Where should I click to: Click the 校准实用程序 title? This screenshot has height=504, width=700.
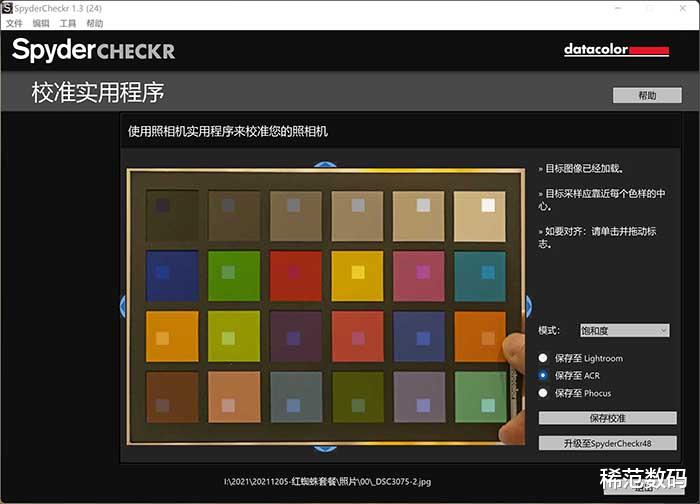(98, 92)
